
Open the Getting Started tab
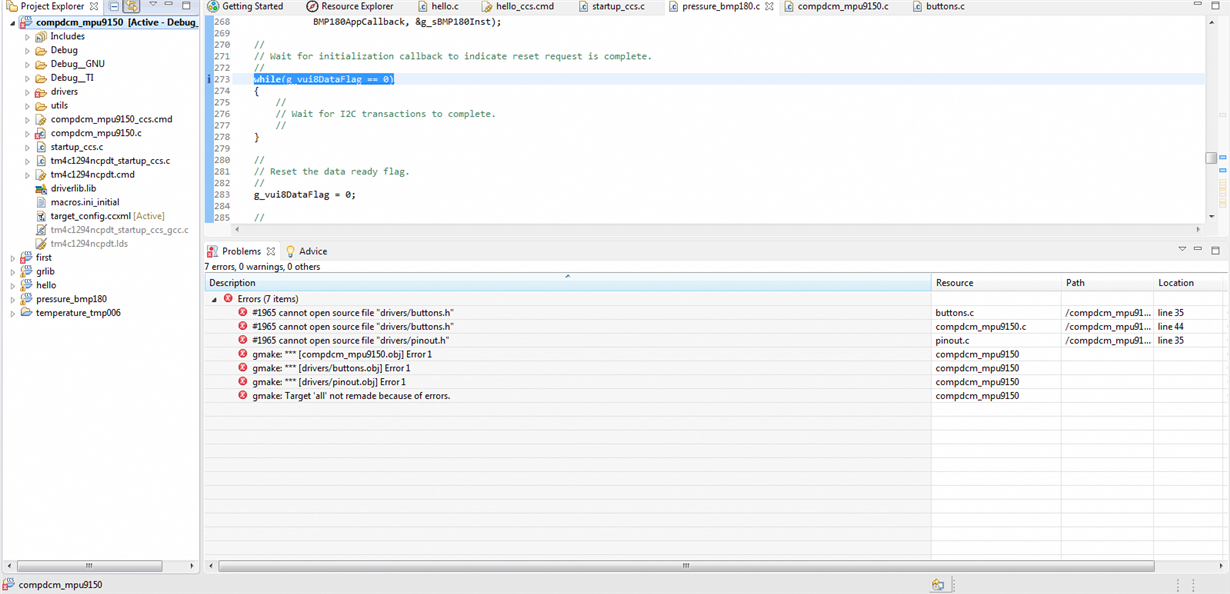(x=245, y=6)
